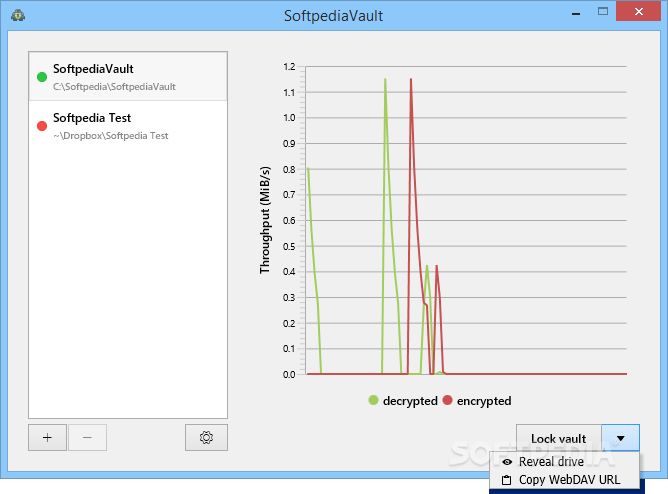
Task: Click the path ~\Dropbox\Softpedia Test
Action: (x=111, y=136)
